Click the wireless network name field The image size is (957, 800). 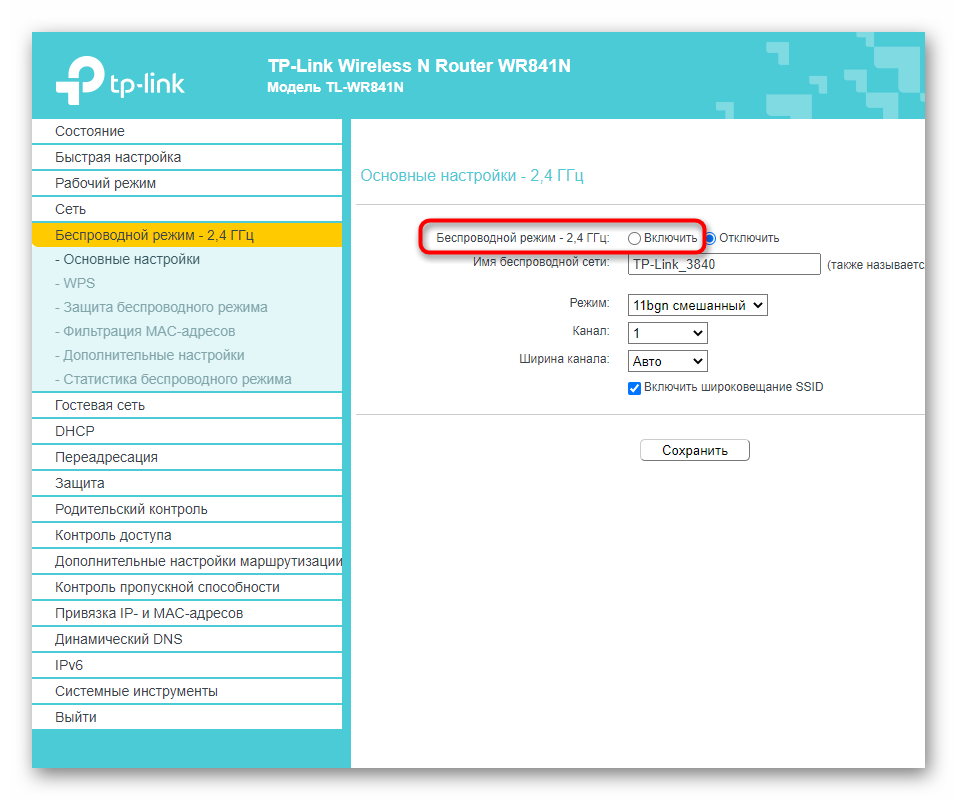click(x=724, y=264)
